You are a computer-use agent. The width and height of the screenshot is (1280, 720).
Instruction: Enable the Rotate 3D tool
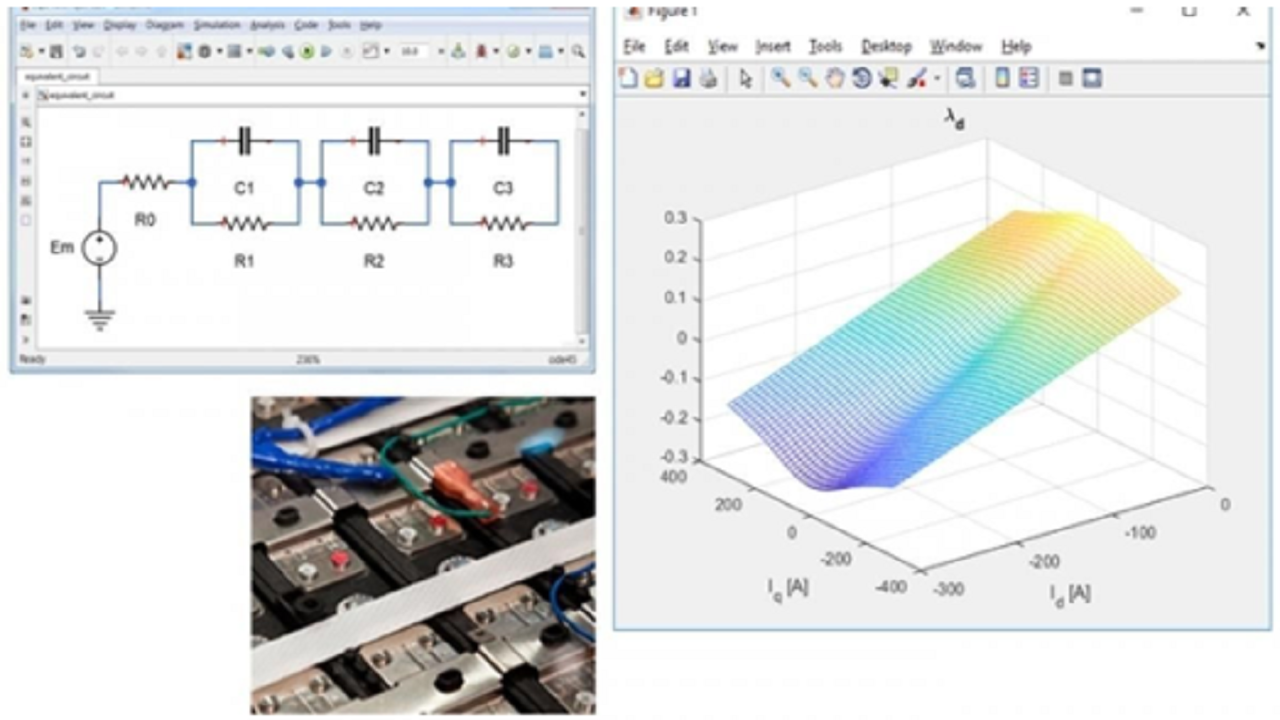point(861,78)
